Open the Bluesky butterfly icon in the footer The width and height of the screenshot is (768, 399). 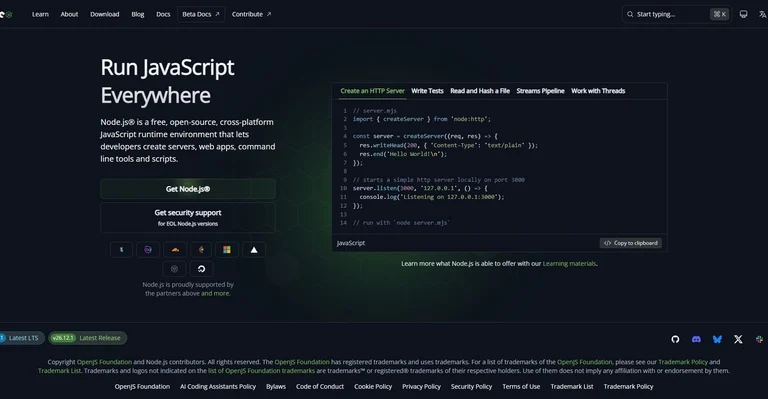[717, 339]
